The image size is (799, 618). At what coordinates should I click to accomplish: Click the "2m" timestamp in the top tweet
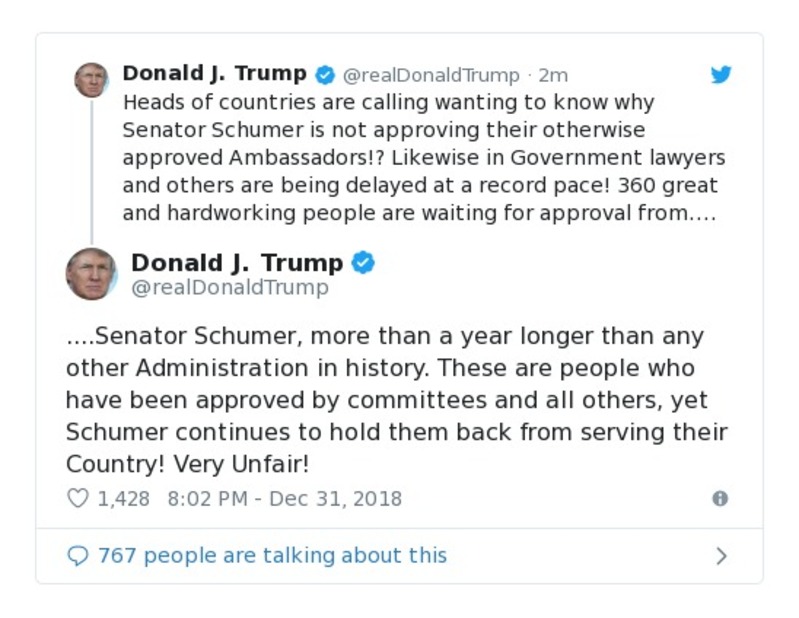click(553, 75)
